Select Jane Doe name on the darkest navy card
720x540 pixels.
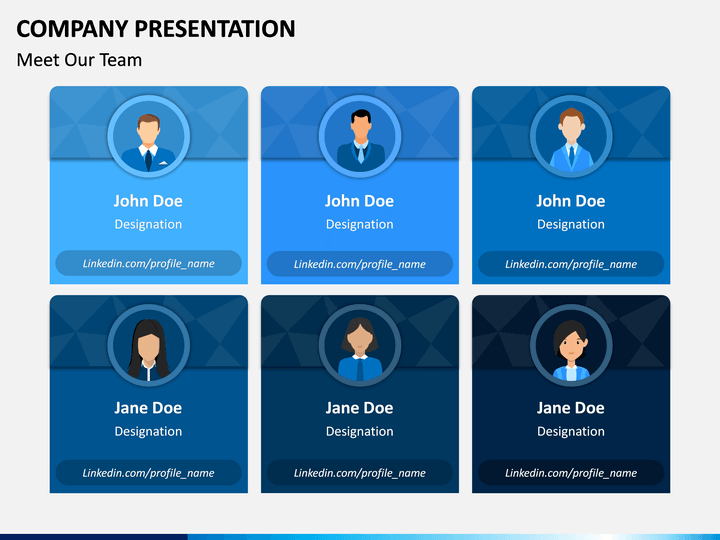571,408
